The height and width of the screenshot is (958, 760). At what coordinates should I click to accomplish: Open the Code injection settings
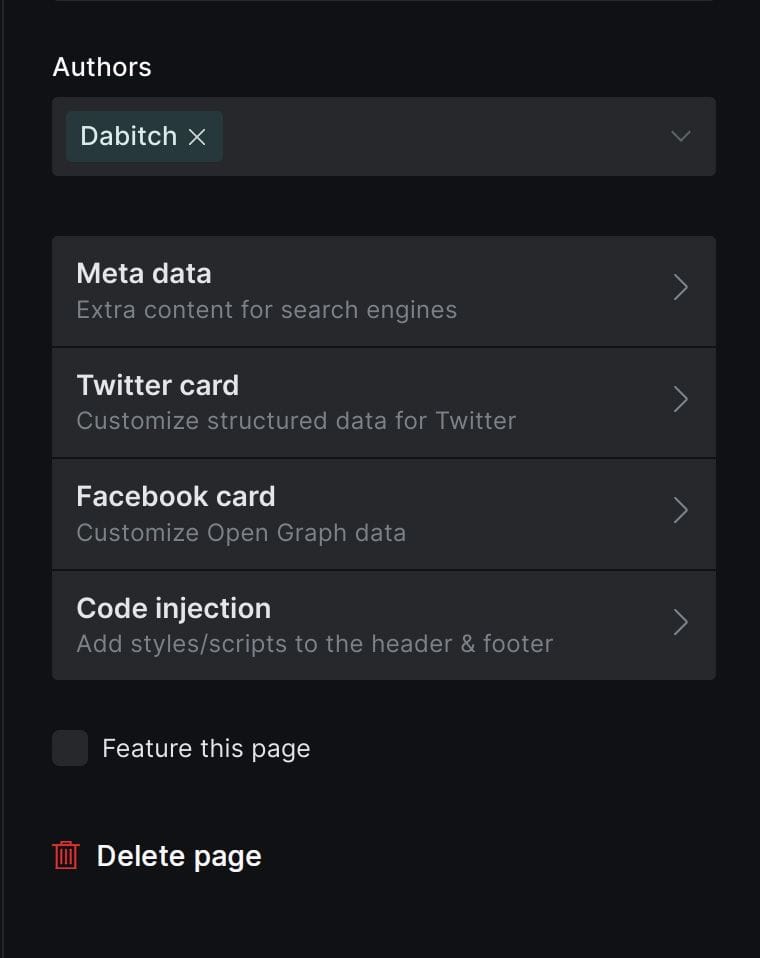point(384,626)
